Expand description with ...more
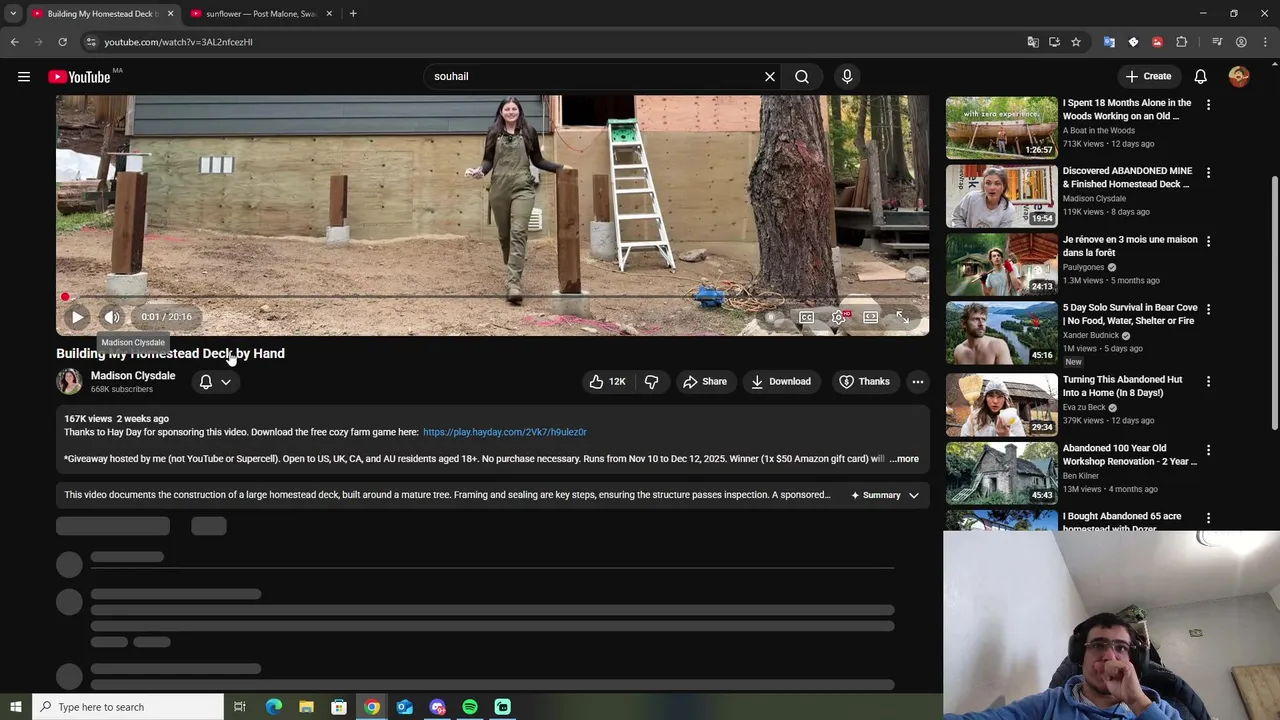The height and width of the screenshot is (720, 1280). pos(904,459)
